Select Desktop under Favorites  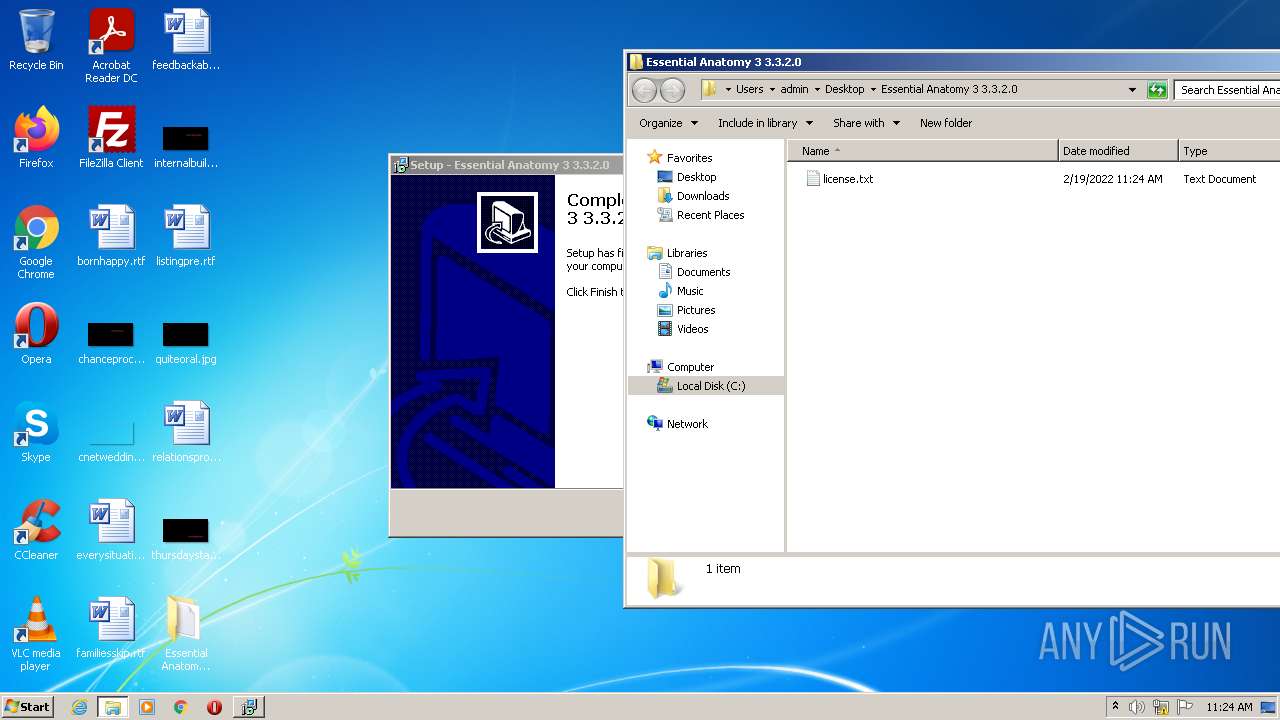(696, 177)
